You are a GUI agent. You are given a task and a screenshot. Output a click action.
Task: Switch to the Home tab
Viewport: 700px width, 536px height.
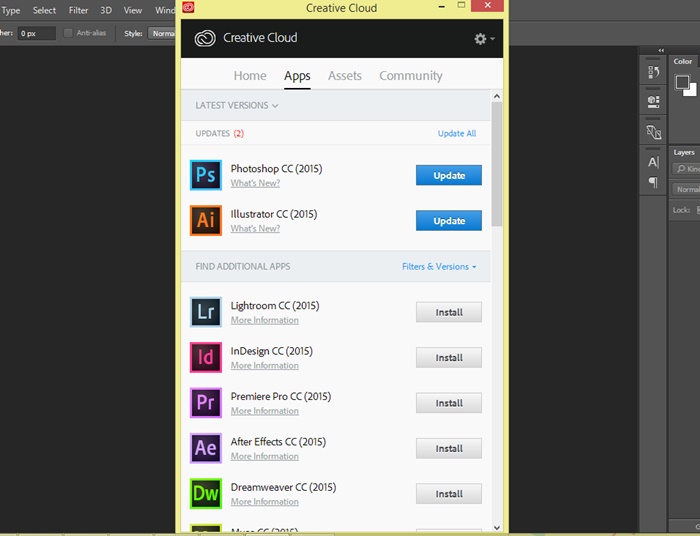coord(250,75)
